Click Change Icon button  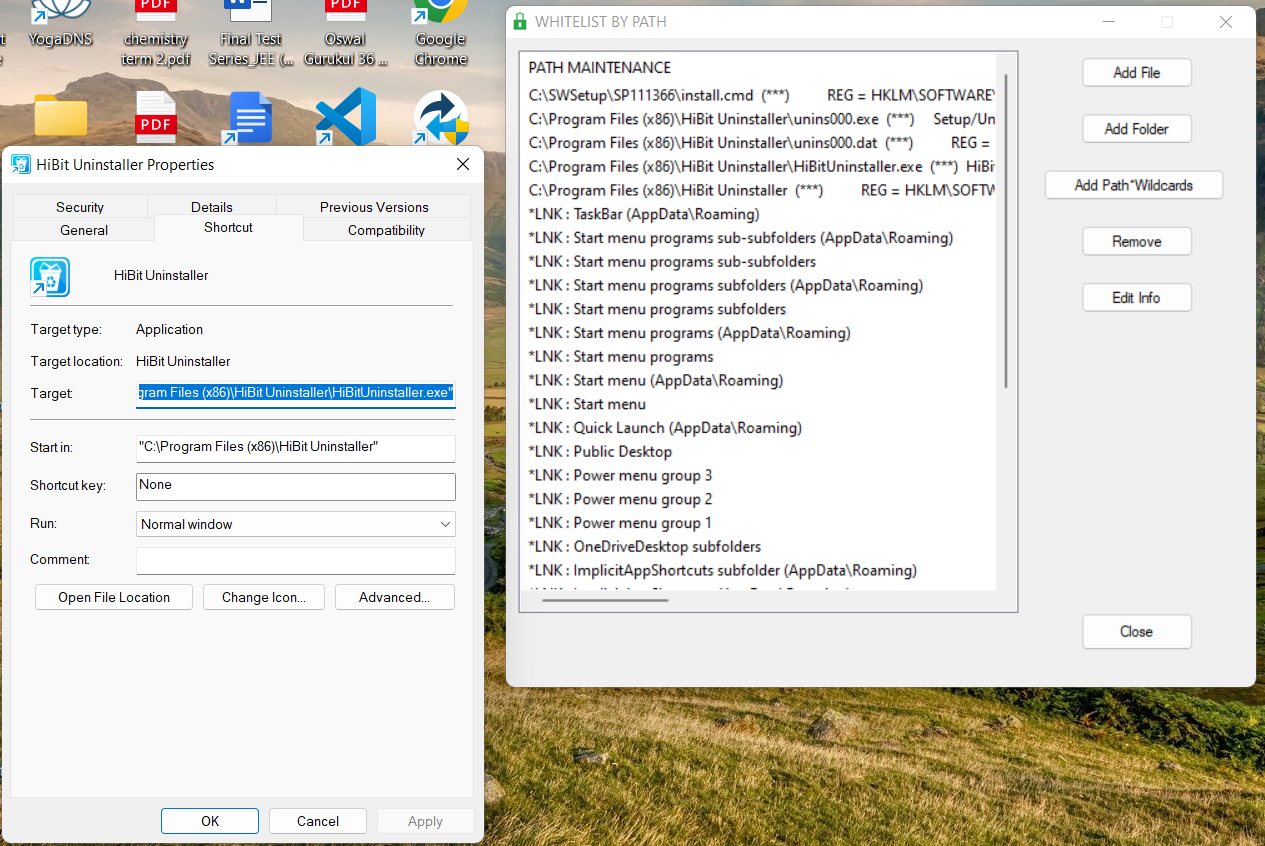point(264,597)
